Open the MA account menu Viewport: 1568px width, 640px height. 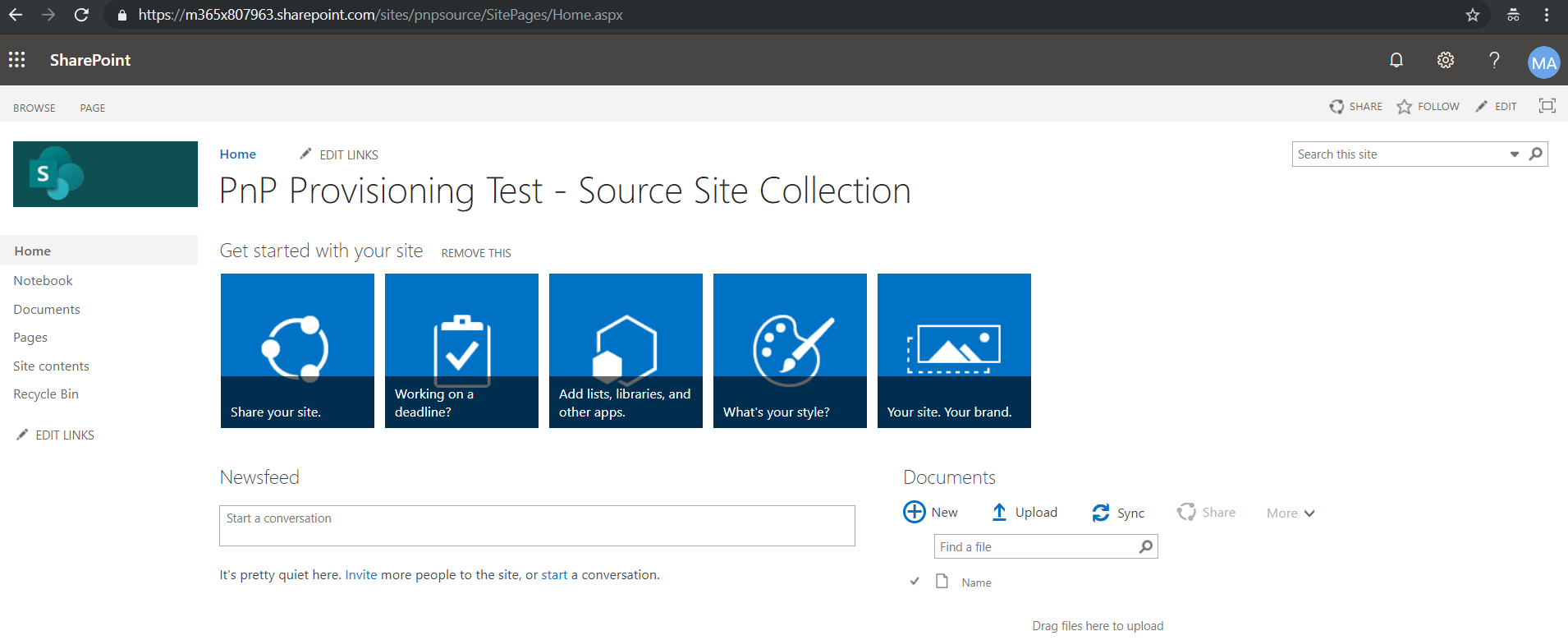click(1543, 62)
